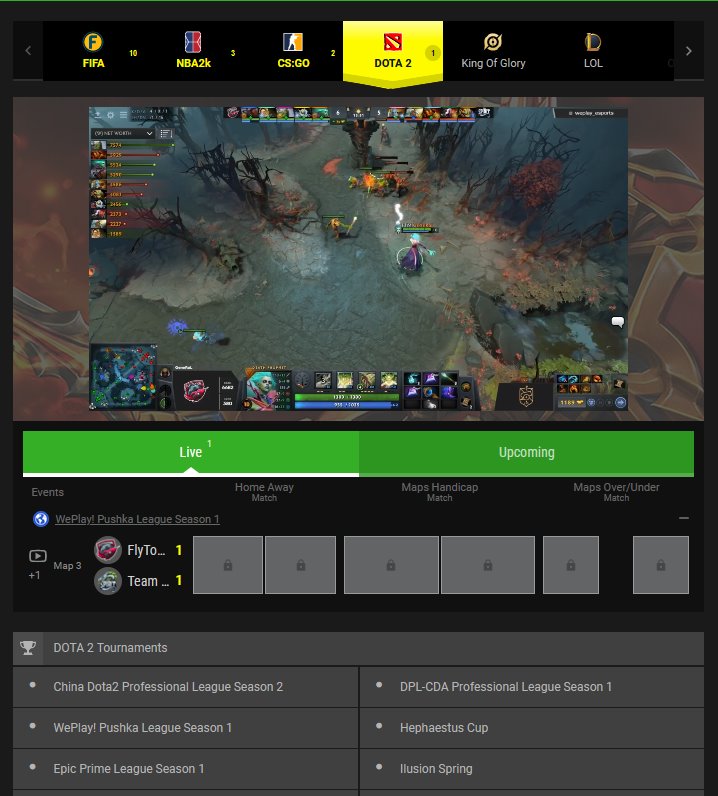The width and height of the screenshot is (718, 796).
Task: Click the Dota 2 live stream video
Action: pyautogui.click(x=358, y=258)
